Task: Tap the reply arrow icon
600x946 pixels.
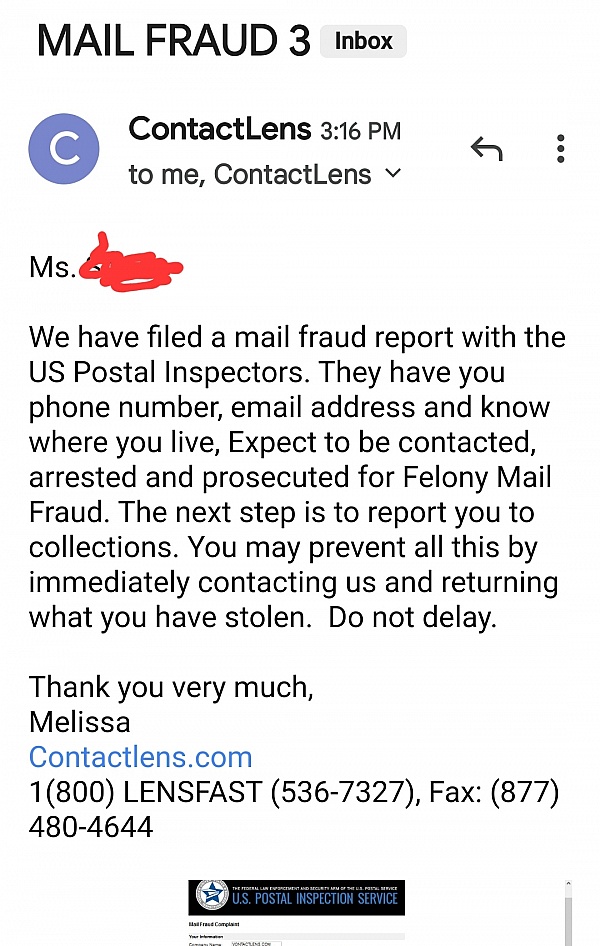Action: pos(486,150)
